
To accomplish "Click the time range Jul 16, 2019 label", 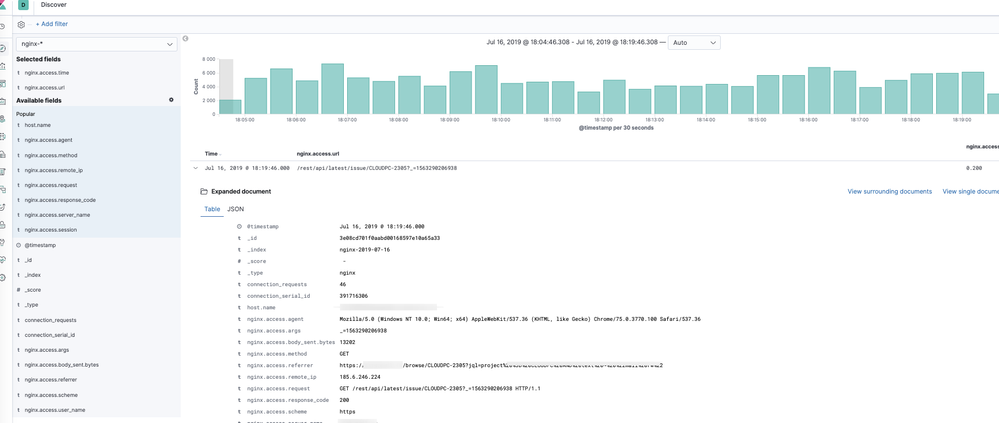I will [x=572, y=43].
